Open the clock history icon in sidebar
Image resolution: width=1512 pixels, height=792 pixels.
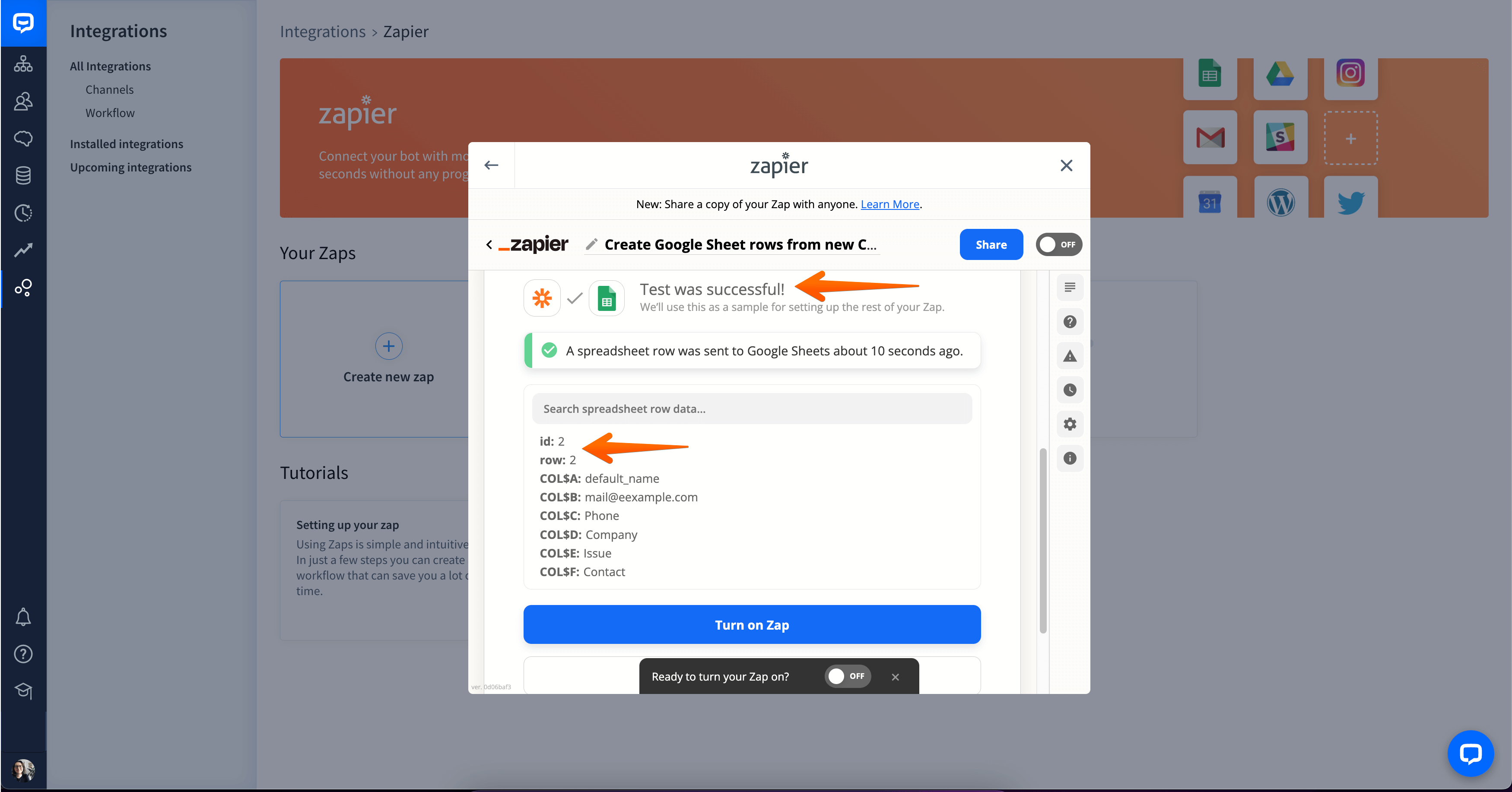[x=23, y=213]
